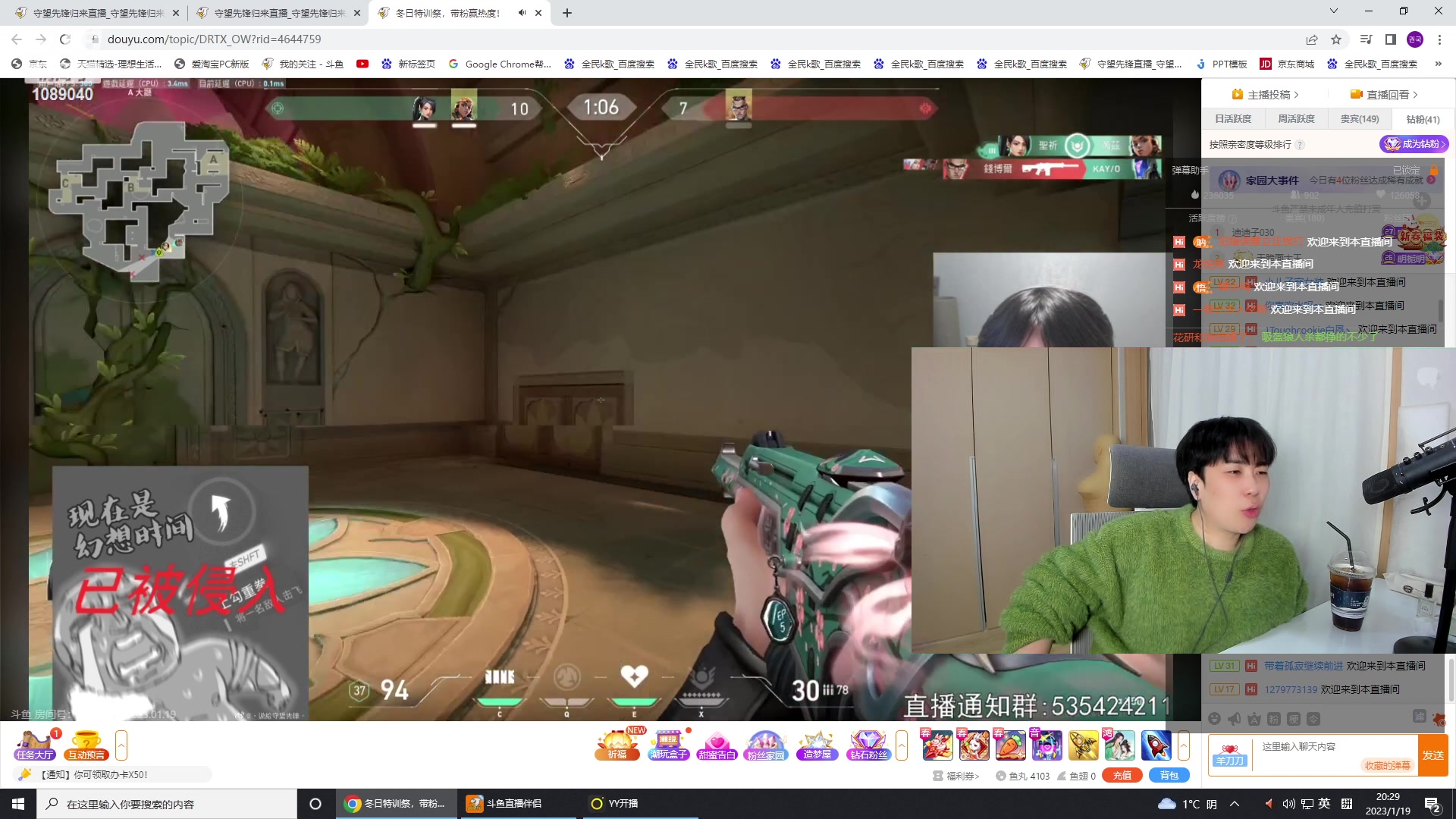Open the 潮玩盒子 activity icon

coord(668,745)
